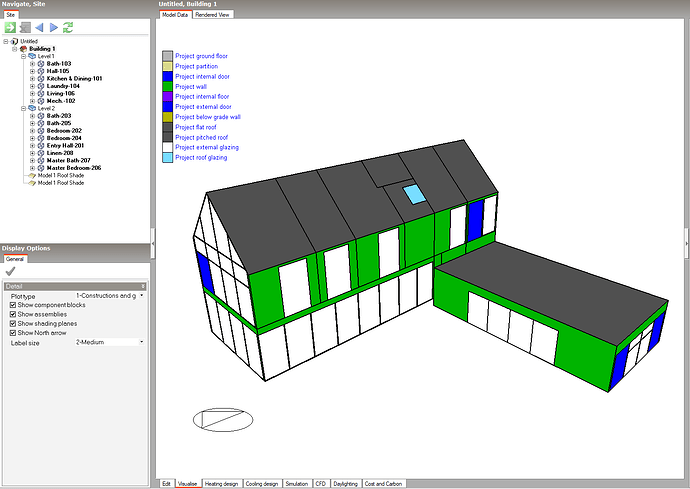690x489 pixels.
Task: Click the zone icon beside Laundry-104
Action: [x=41, y=86]
